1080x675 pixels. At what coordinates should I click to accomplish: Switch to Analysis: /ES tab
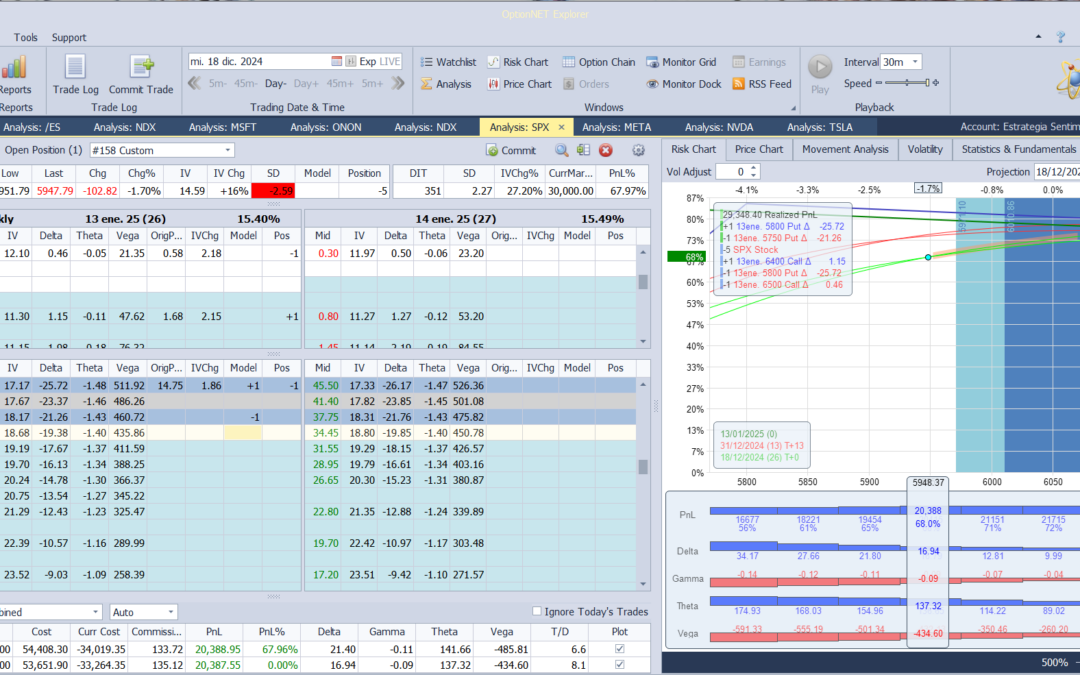coord(32,127)
